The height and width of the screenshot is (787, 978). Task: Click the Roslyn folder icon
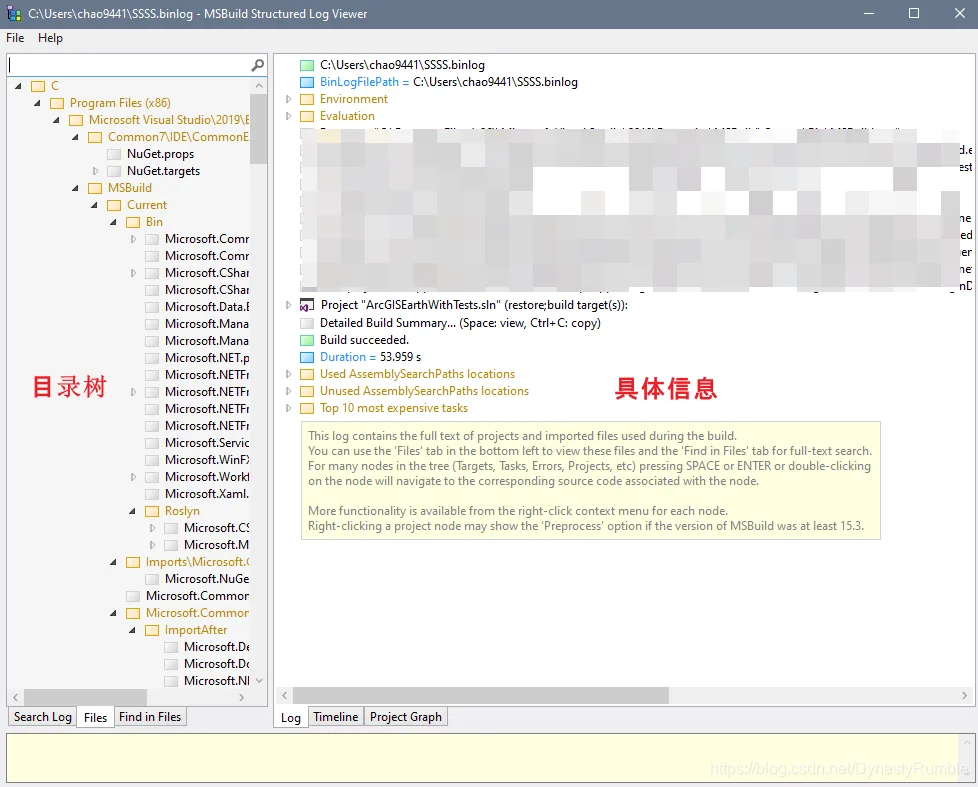152,511
